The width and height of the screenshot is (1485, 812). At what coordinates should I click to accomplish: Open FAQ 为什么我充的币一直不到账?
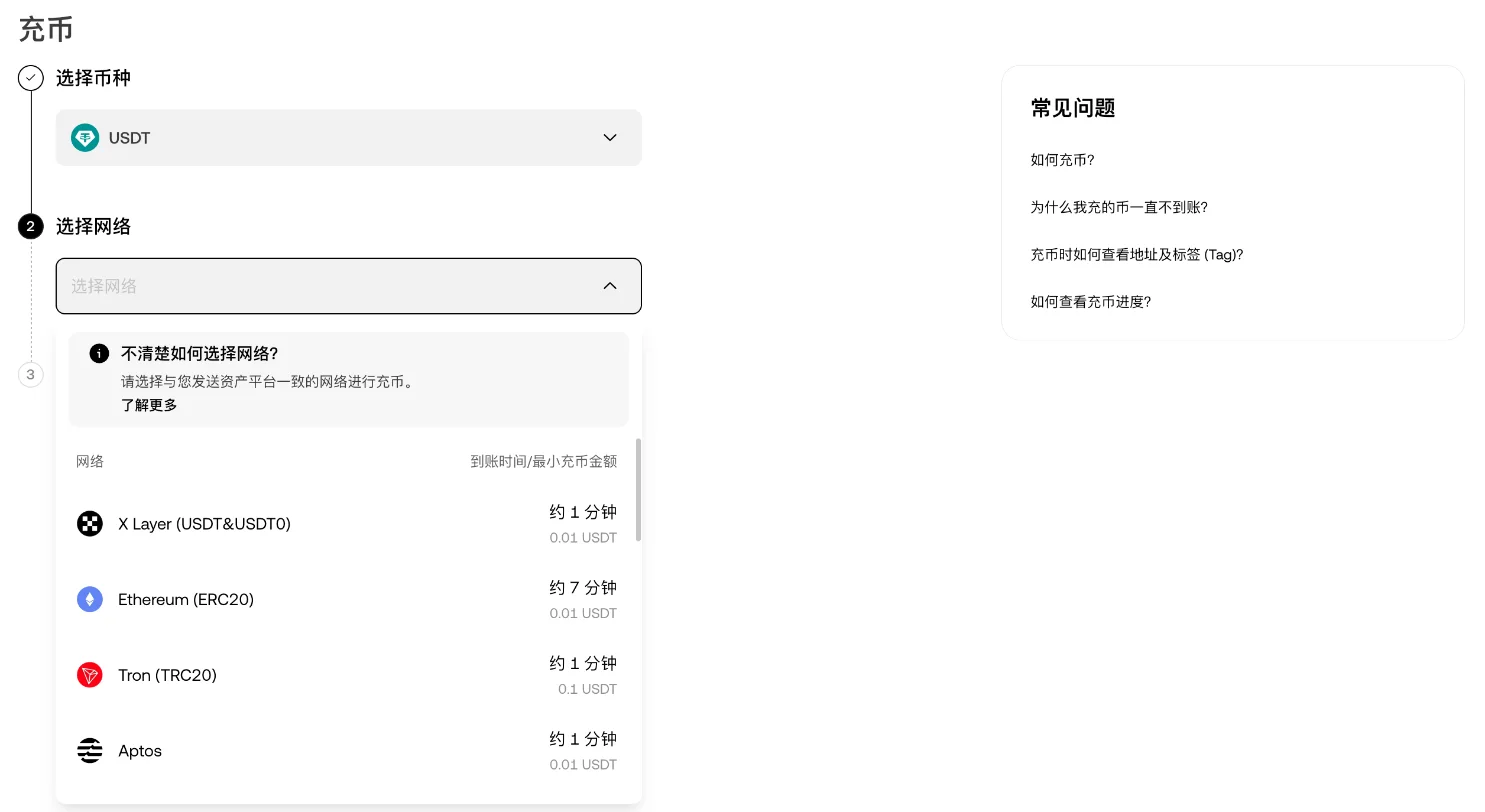[x=1119, y=207]
